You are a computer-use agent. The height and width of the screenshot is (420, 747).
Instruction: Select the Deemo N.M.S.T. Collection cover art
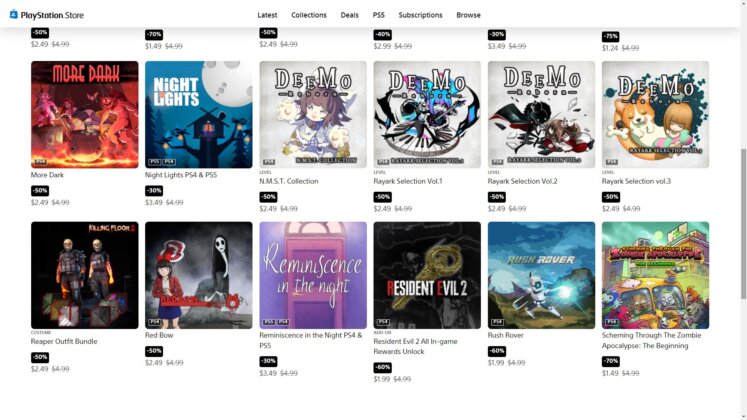point(313,114)
